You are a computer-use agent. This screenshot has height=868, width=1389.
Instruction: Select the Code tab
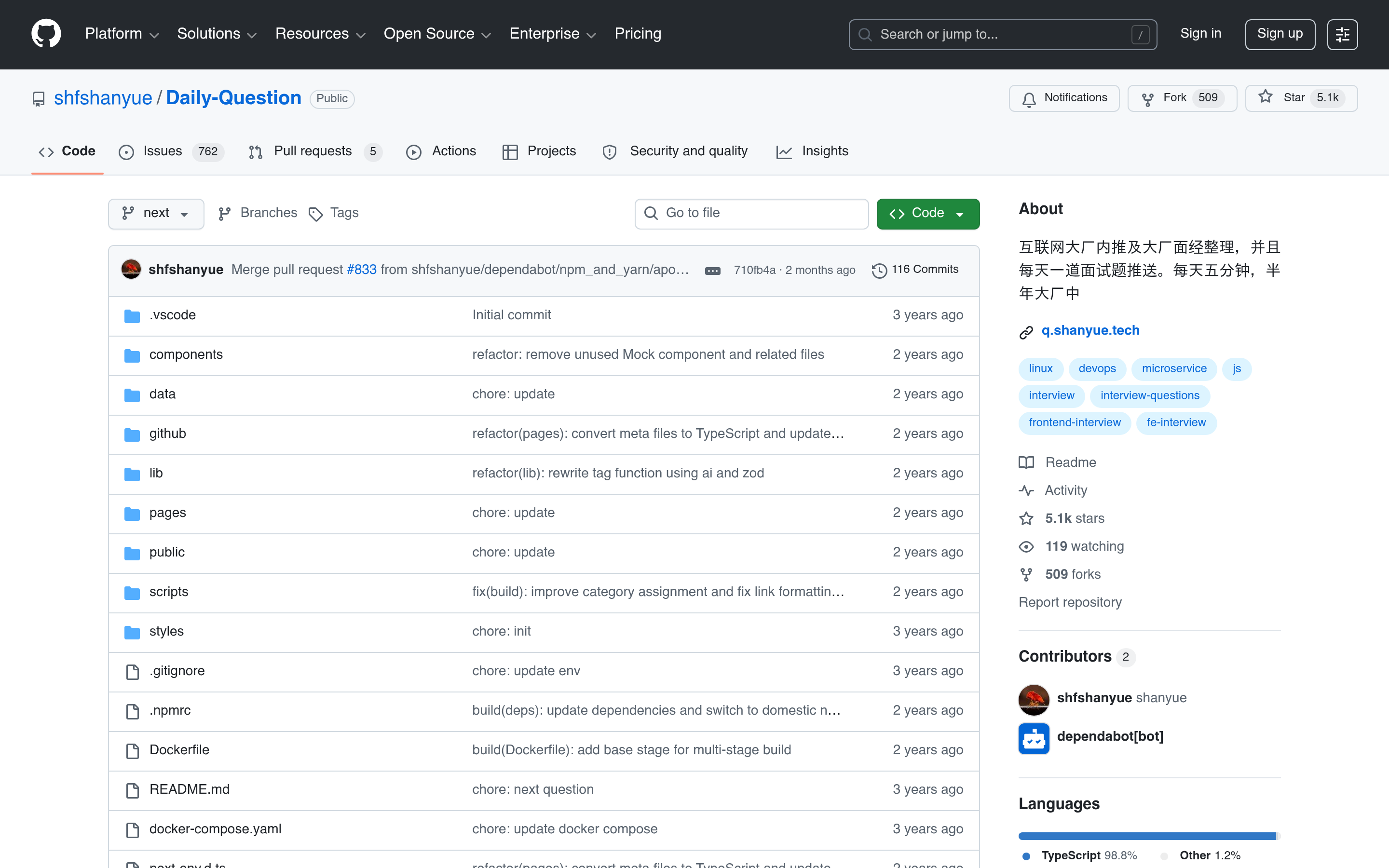[67, 151]
